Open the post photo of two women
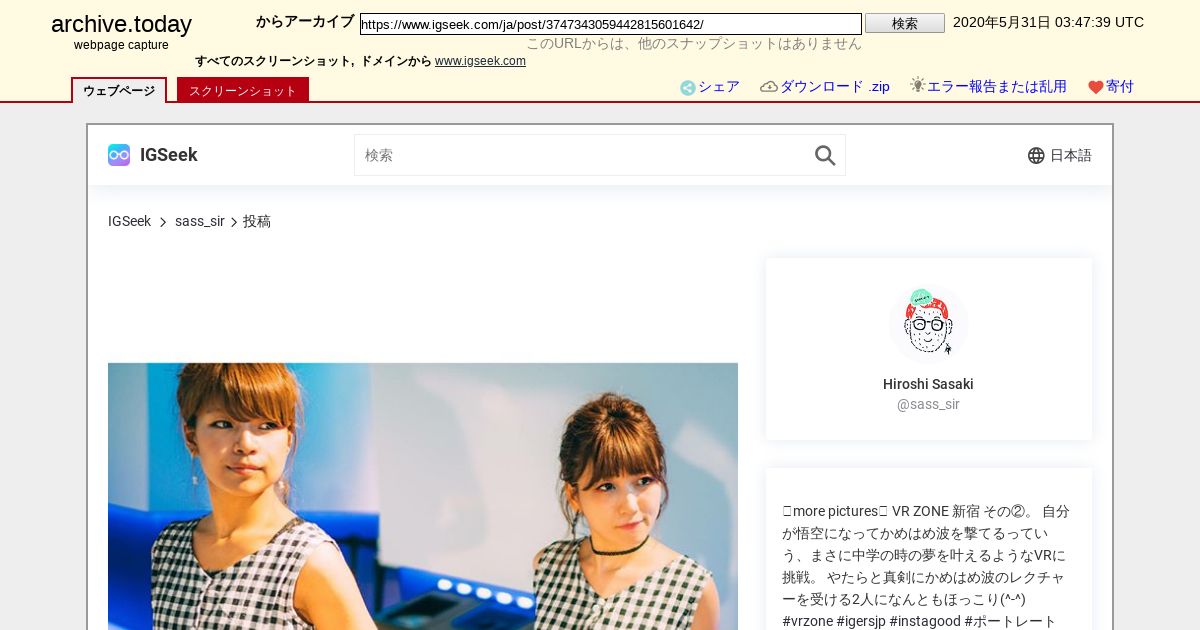Viewport: 1200px width, 630px height. [x=423, y=496]
